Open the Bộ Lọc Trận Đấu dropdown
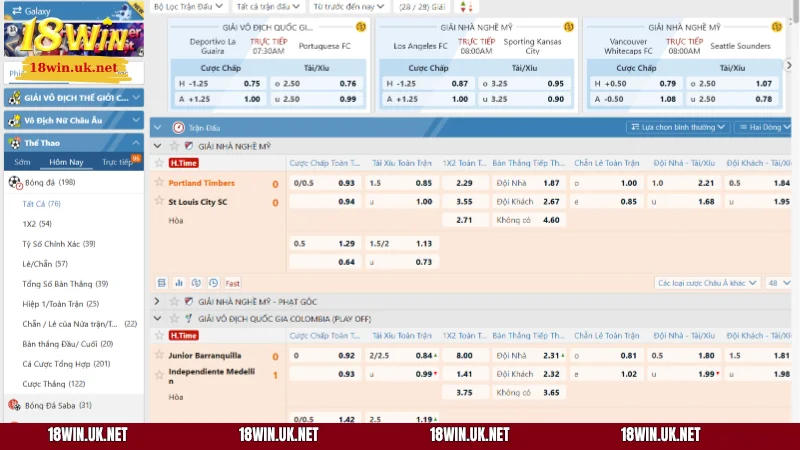Screen dimensions: 800x450 [188, 6]
